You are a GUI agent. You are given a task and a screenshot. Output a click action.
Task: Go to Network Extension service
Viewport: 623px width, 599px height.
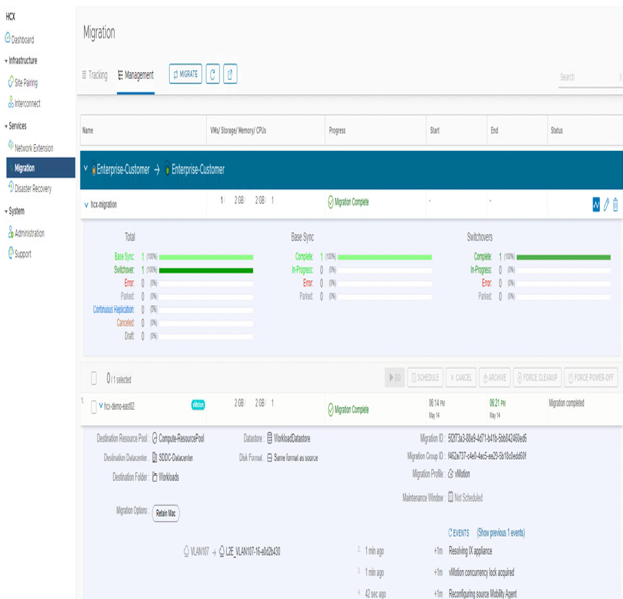click(31, 147)
